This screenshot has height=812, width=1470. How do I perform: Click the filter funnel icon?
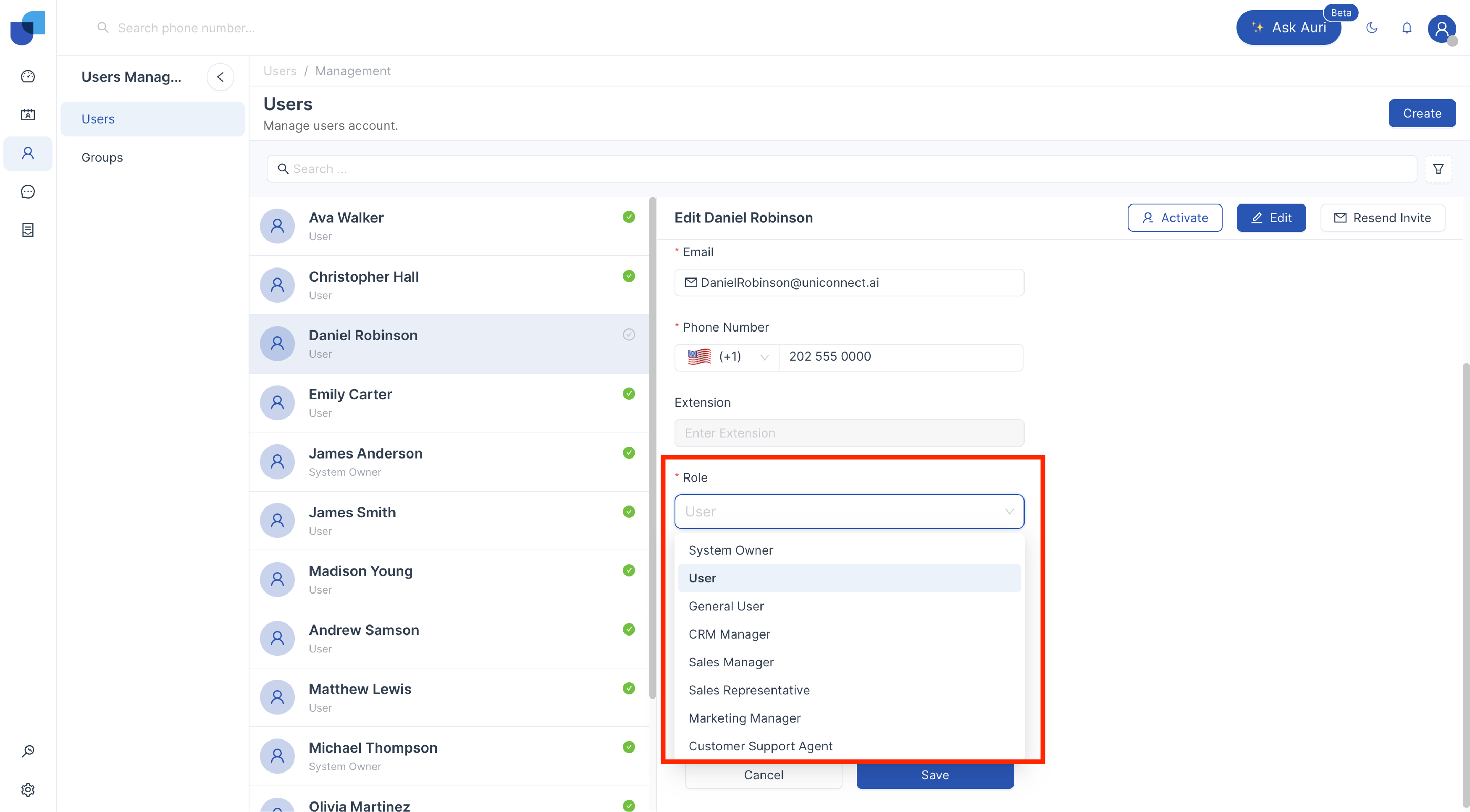1438,169
